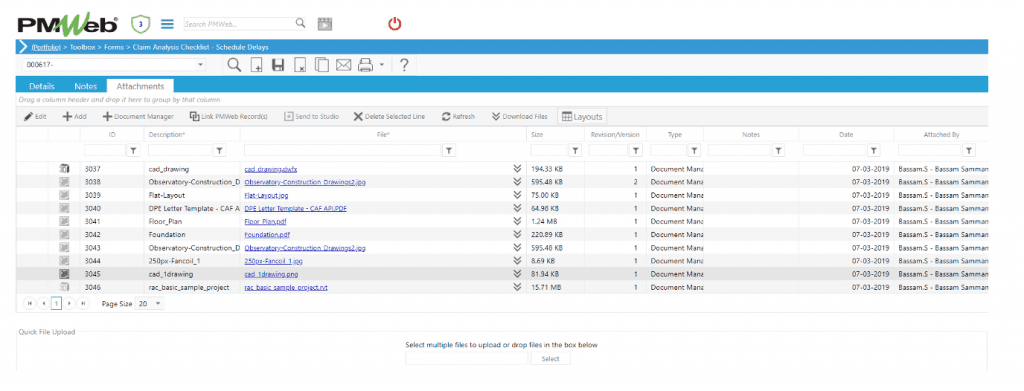Click the Save floppy disk icon
The image size is (1024, 391).
278,65
